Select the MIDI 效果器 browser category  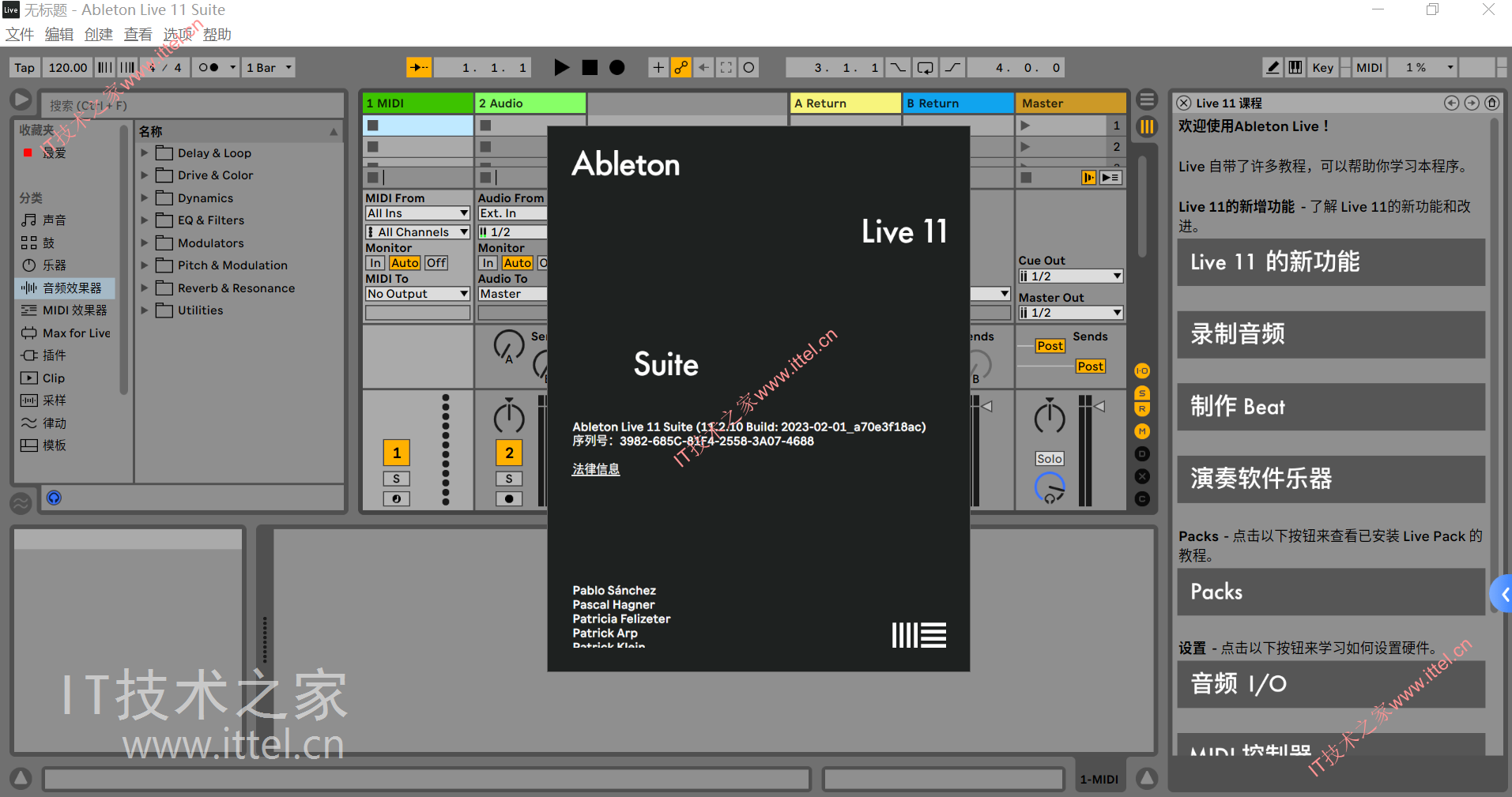[66, 310]
